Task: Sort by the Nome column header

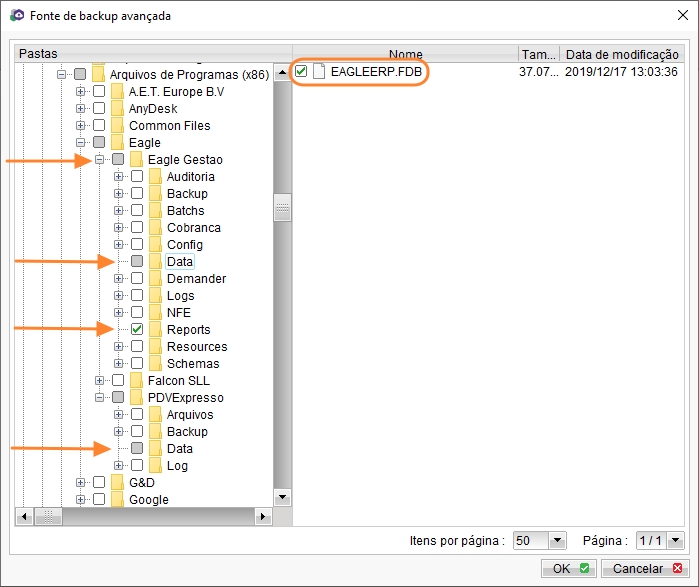Action: click(405, 54)
